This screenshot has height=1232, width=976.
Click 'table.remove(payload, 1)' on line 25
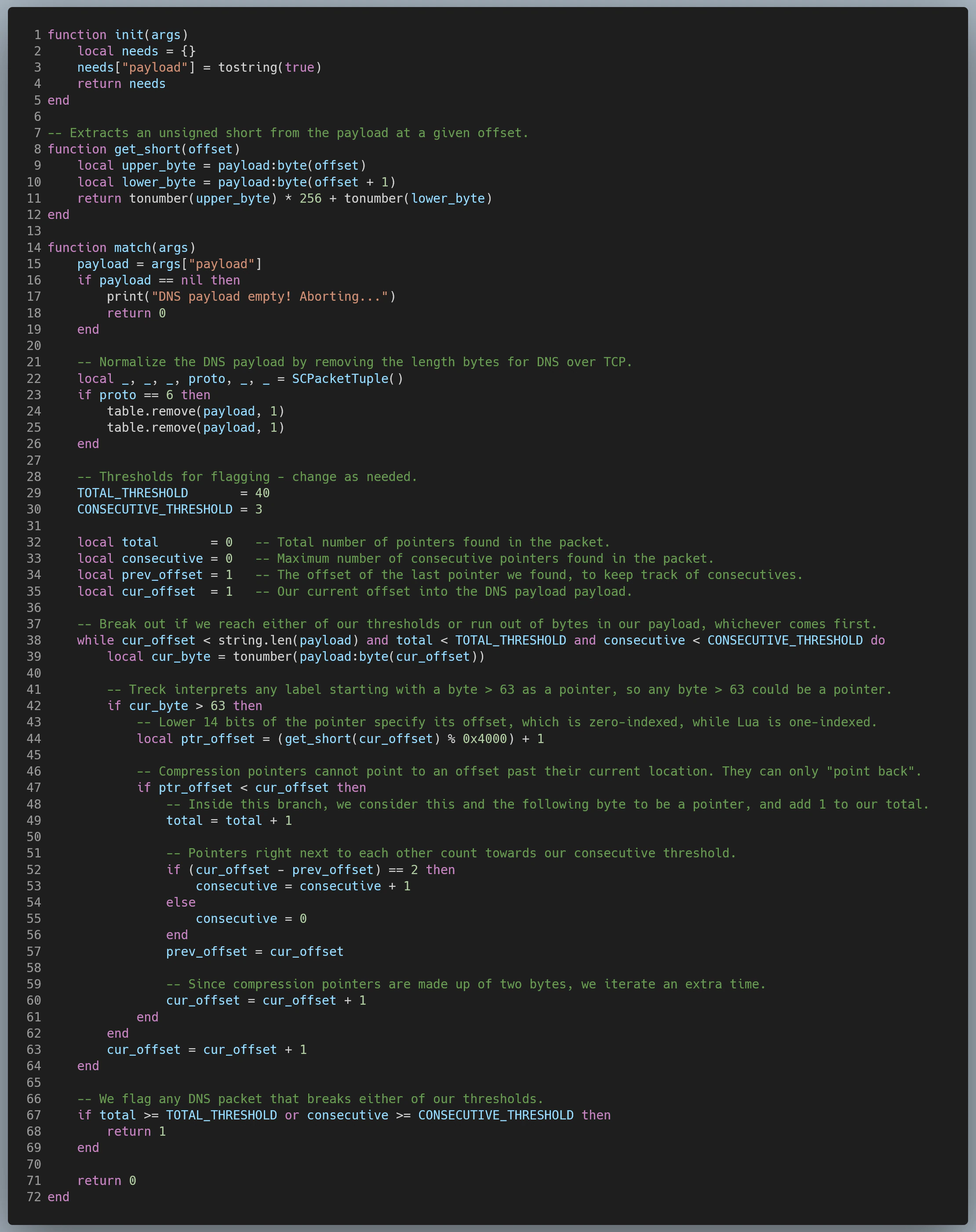coord(196,428)
